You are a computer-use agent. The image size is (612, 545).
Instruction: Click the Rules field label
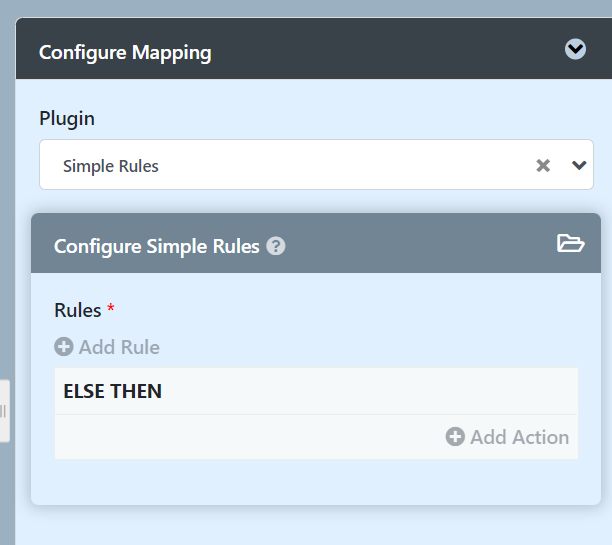[x=77, y=310]
